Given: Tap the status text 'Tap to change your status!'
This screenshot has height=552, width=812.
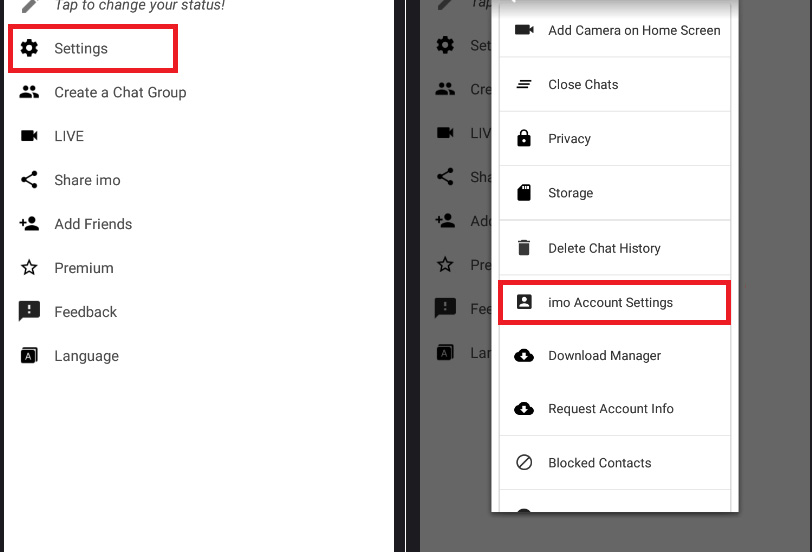Looking at the screenshot, I should point(139,6).
